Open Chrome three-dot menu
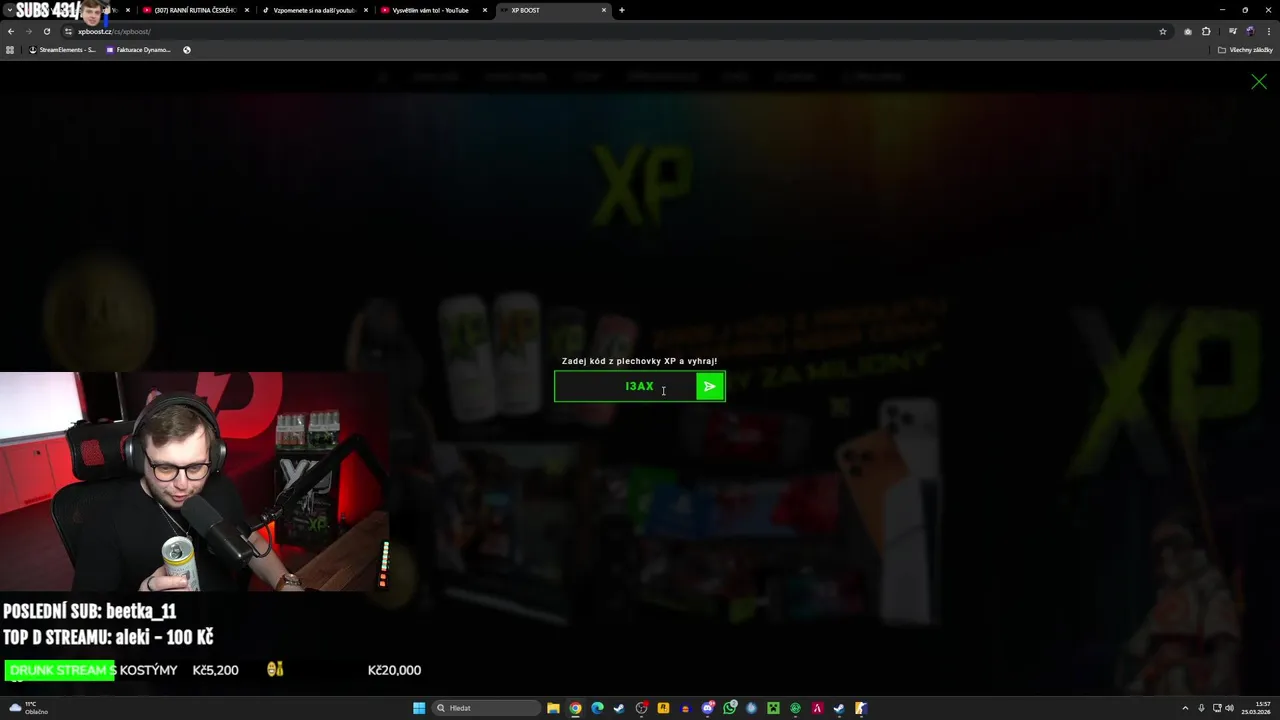The width and height of the screenshot is (1280, 720). (1267, 31)
